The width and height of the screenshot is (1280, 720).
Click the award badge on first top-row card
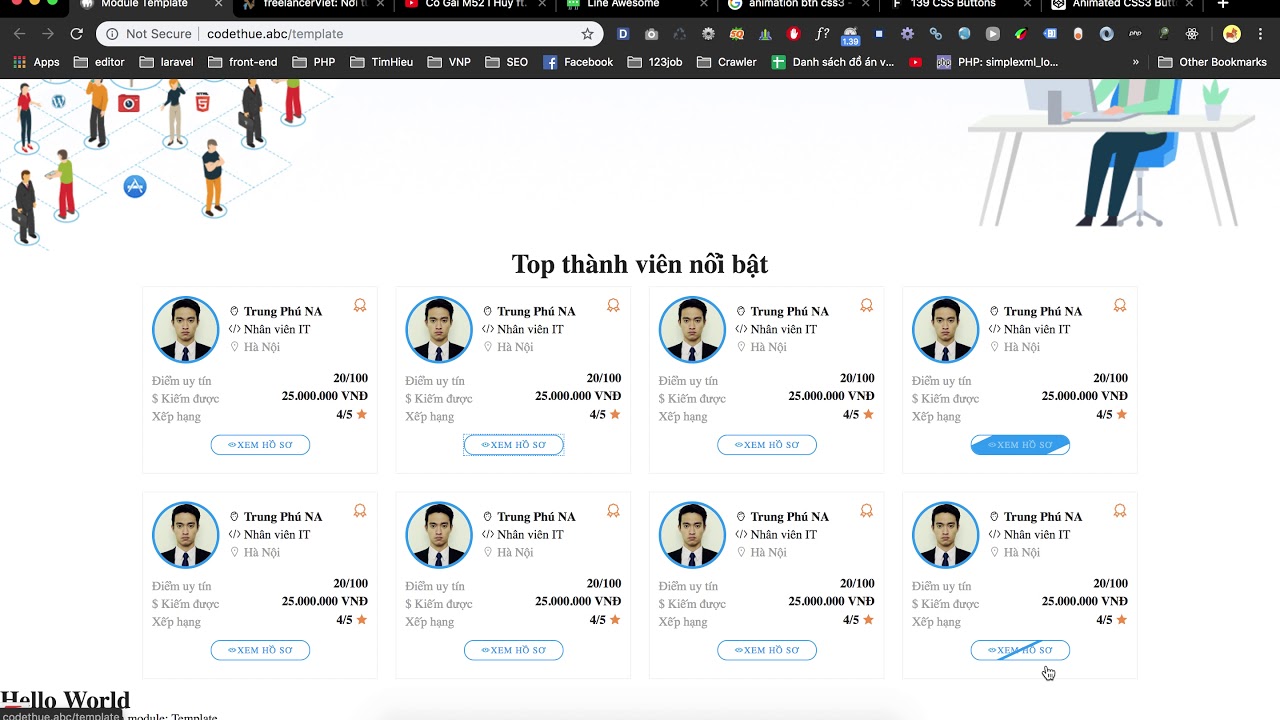[x=360, y=305]
